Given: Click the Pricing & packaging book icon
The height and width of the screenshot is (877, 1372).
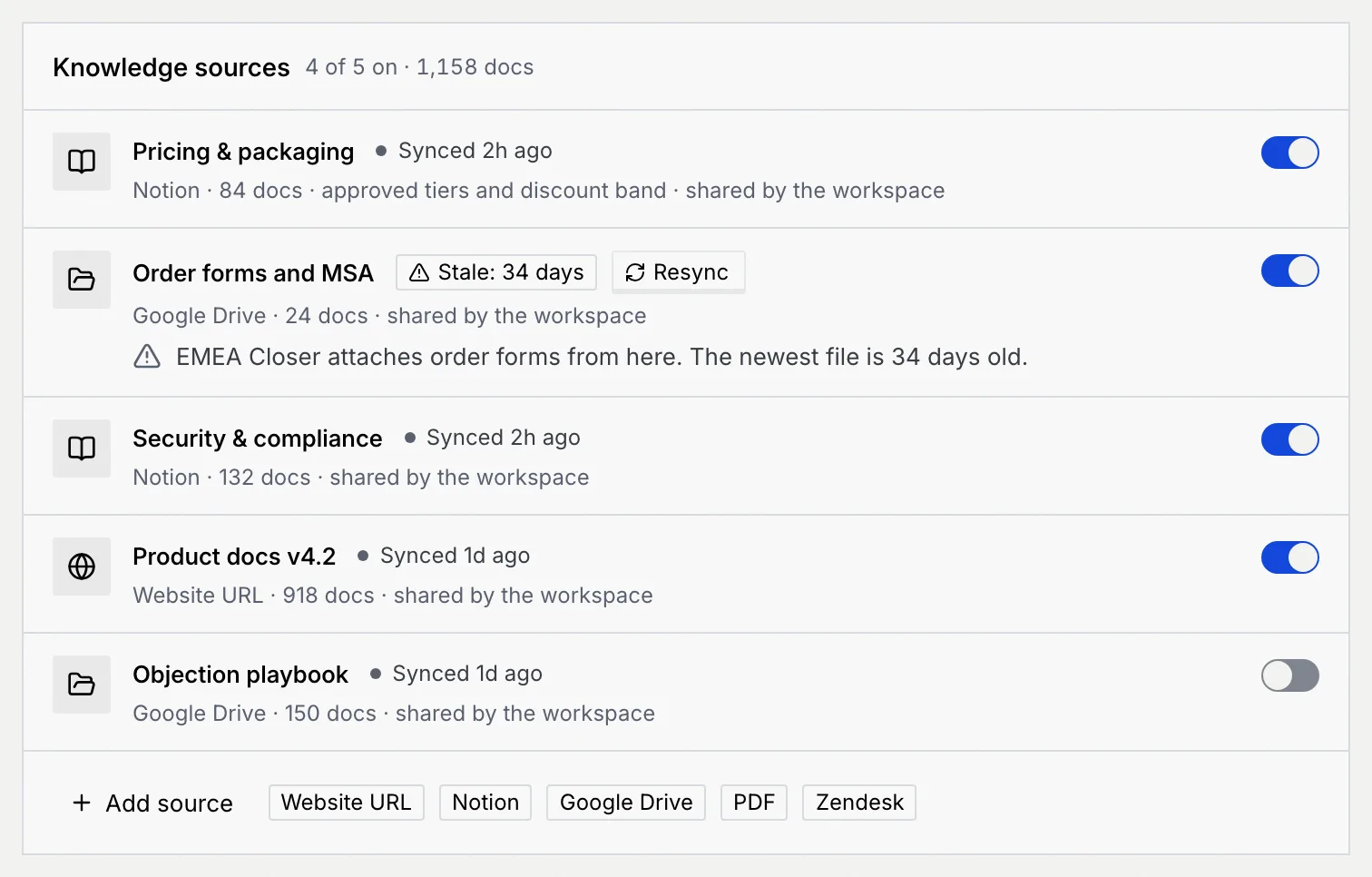Looking at the screenshot, I should (82, 162).
